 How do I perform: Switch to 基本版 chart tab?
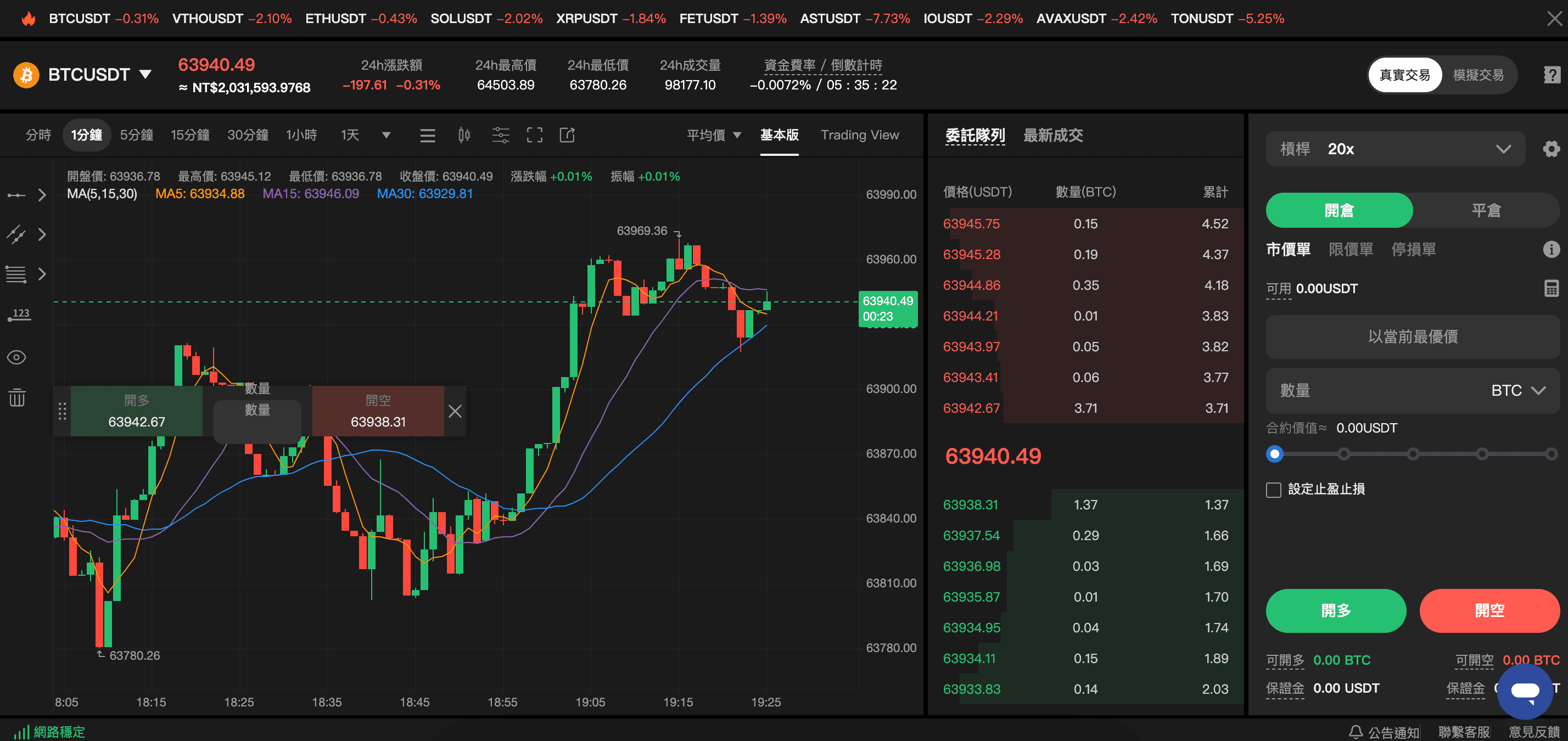point(779,135)
